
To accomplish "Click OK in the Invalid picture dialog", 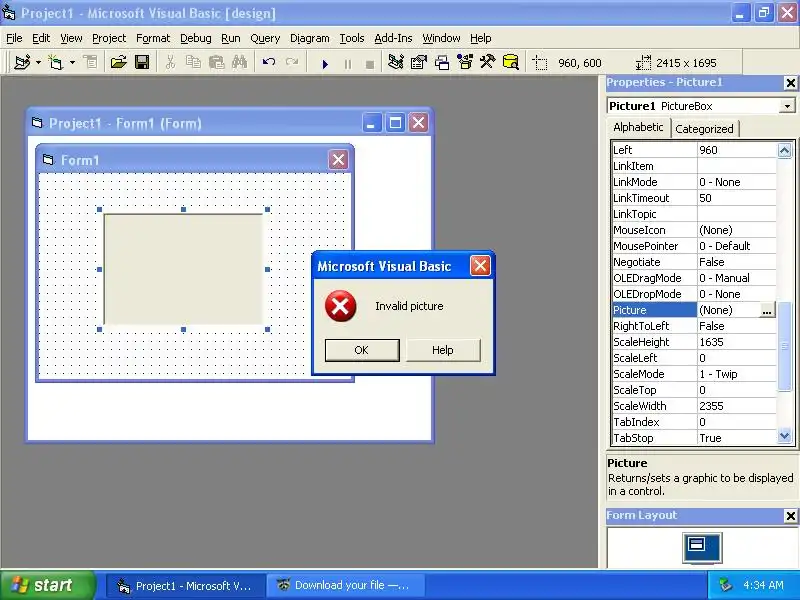I will click(362, 350).
